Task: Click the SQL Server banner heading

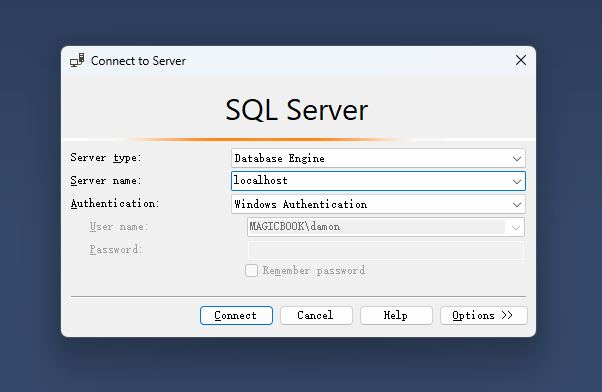Action: tap(296, 110)
